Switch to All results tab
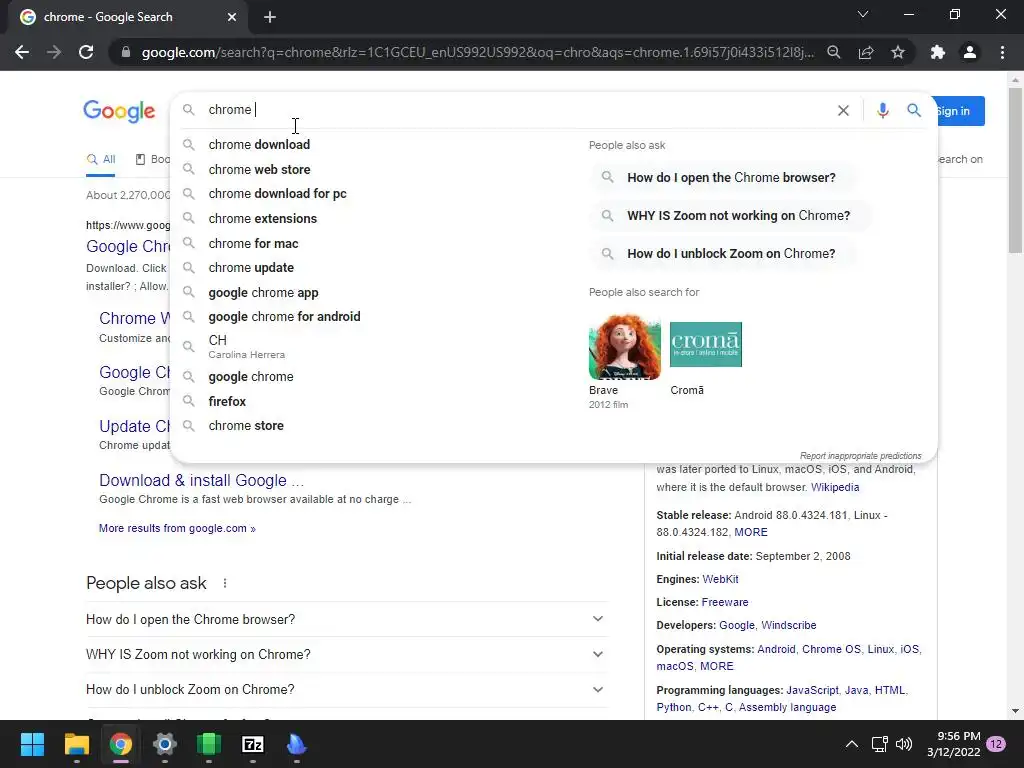The height and width of the screenshot is (768, 1024). [101, 159]
